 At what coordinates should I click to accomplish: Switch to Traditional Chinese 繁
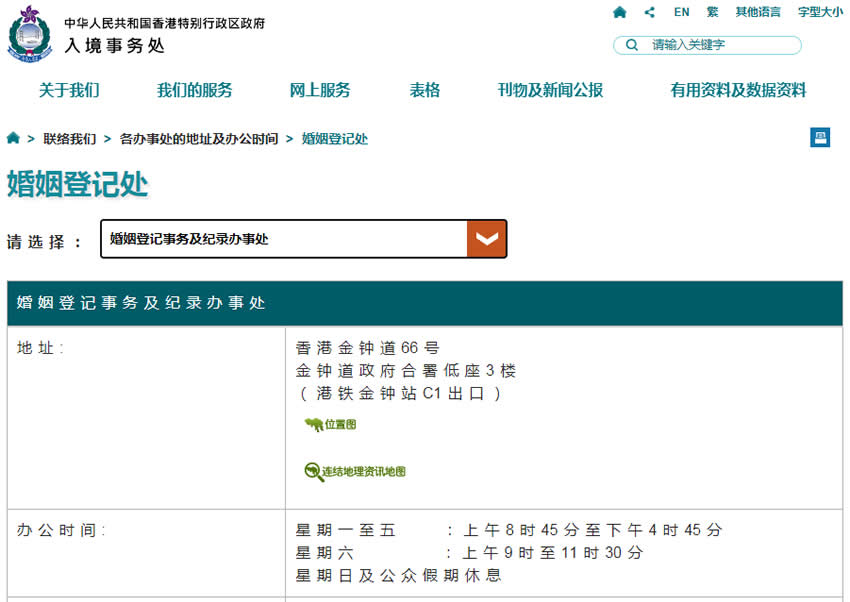(x=712, y=12)
